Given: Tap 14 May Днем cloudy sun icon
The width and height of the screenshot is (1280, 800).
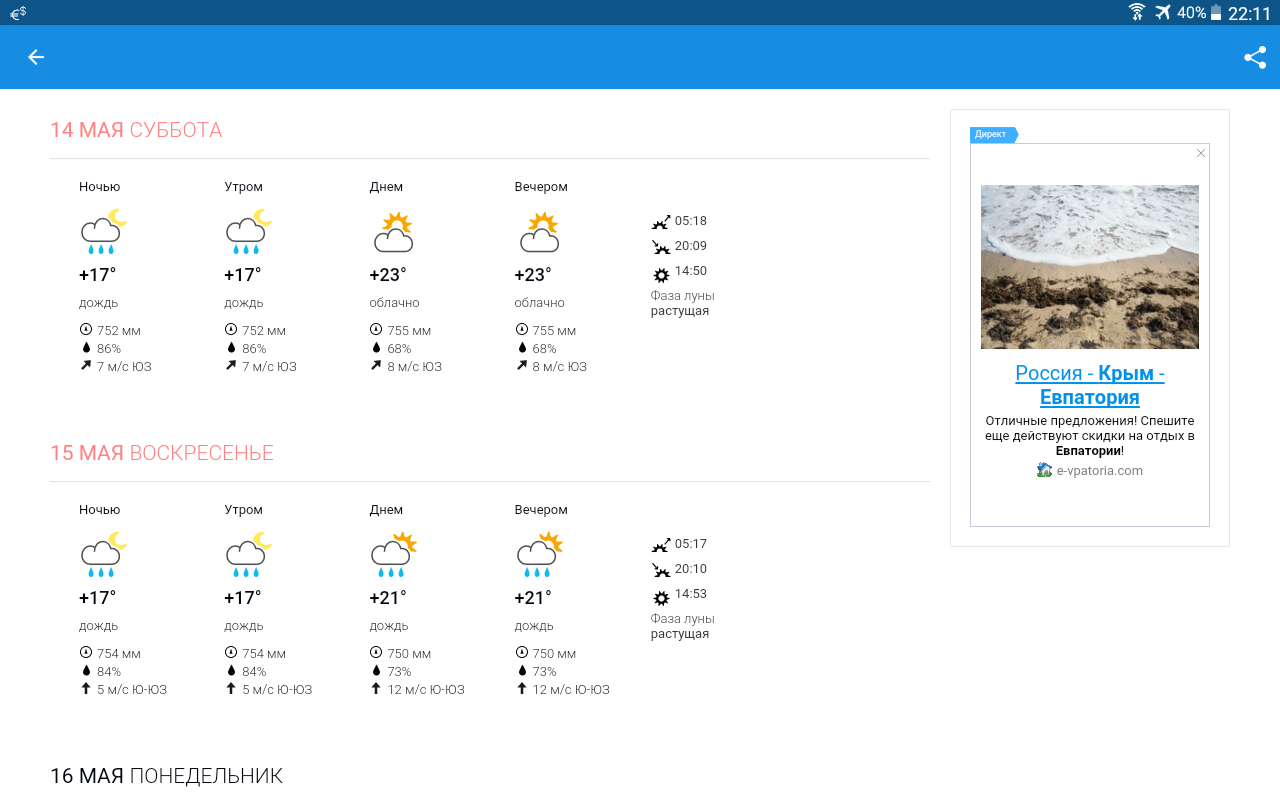Looking at the screenshot, I should (x=393, y=232).
